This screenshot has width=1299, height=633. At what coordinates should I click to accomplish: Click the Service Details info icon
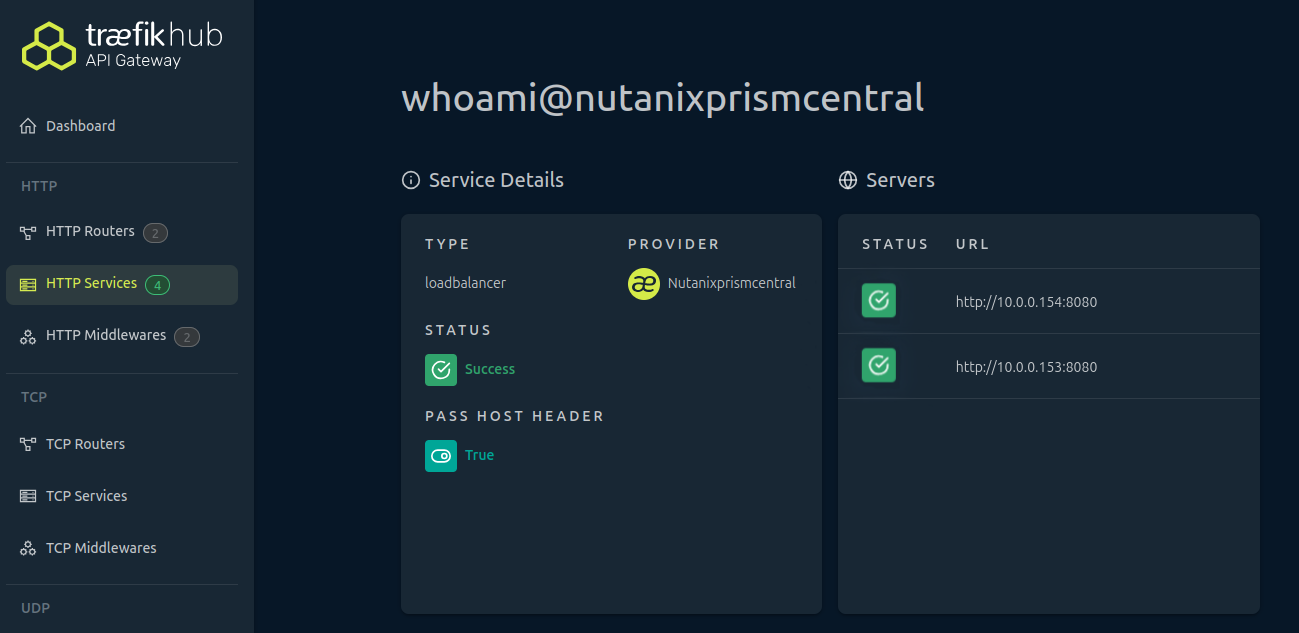[x=410, y=180]
